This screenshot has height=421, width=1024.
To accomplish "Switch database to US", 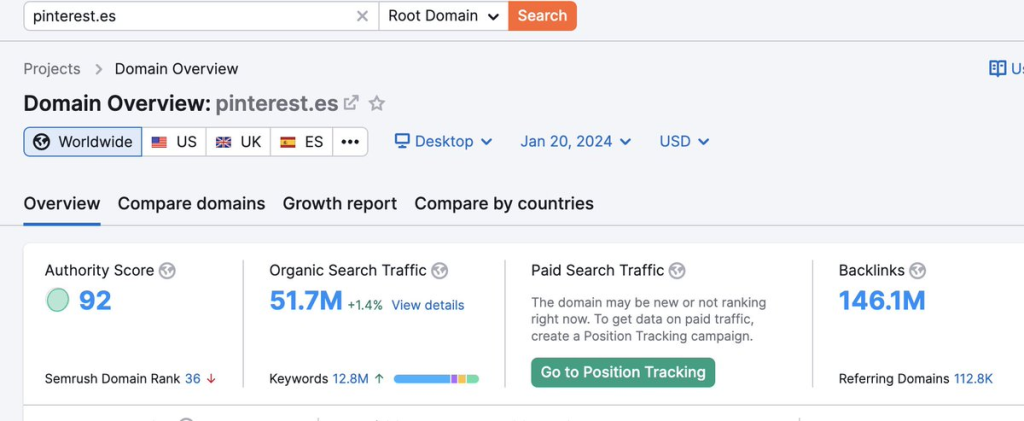I will (x=174, y=142).
